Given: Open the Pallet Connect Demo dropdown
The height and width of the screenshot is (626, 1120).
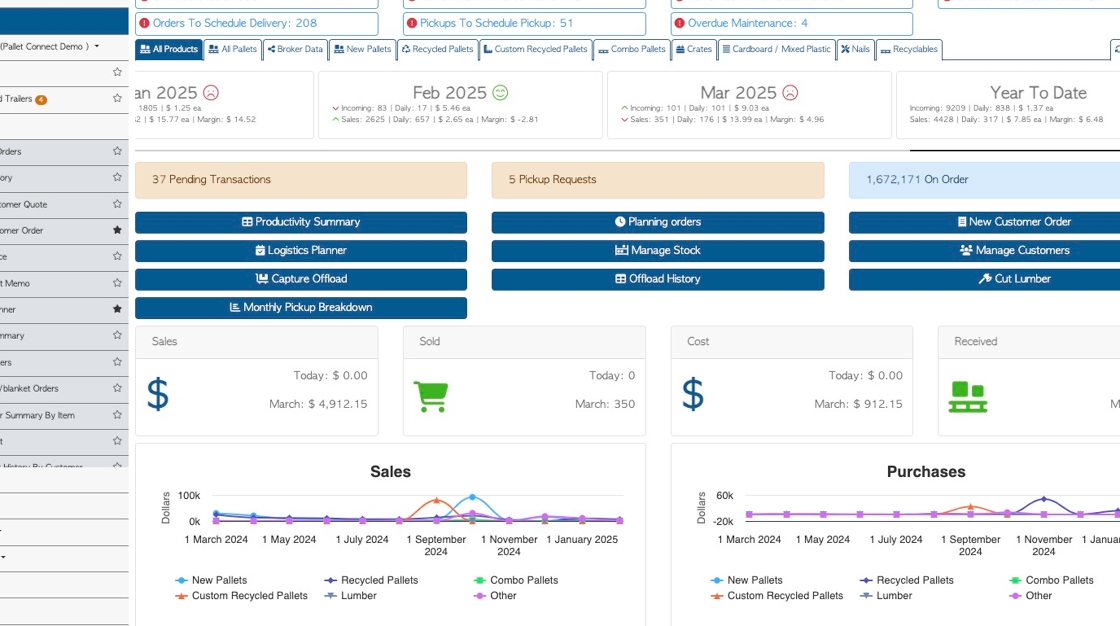Looking at the screenshot, I should [x=50, y=46].
